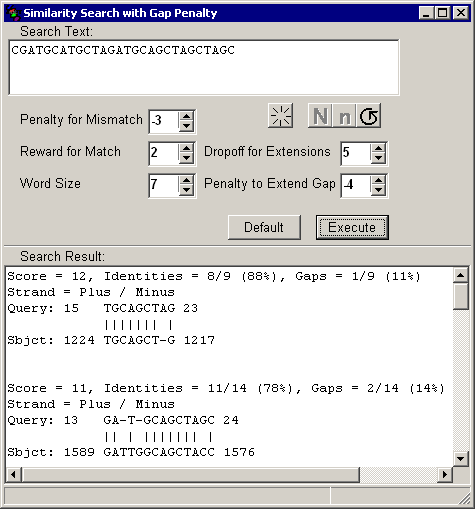
Task: Decrease Penalty for Mismatch value
Action: coord(186,126)
